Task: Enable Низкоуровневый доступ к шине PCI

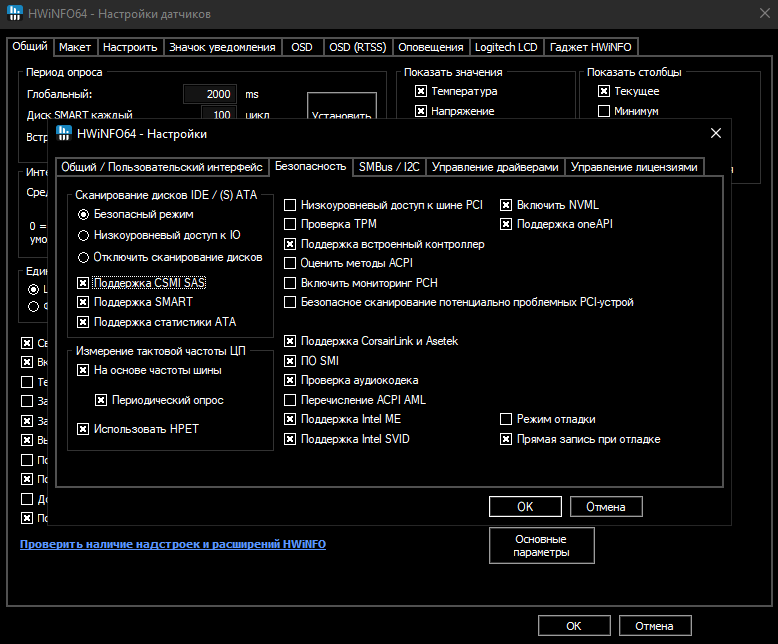Action: tap(290, 205)
